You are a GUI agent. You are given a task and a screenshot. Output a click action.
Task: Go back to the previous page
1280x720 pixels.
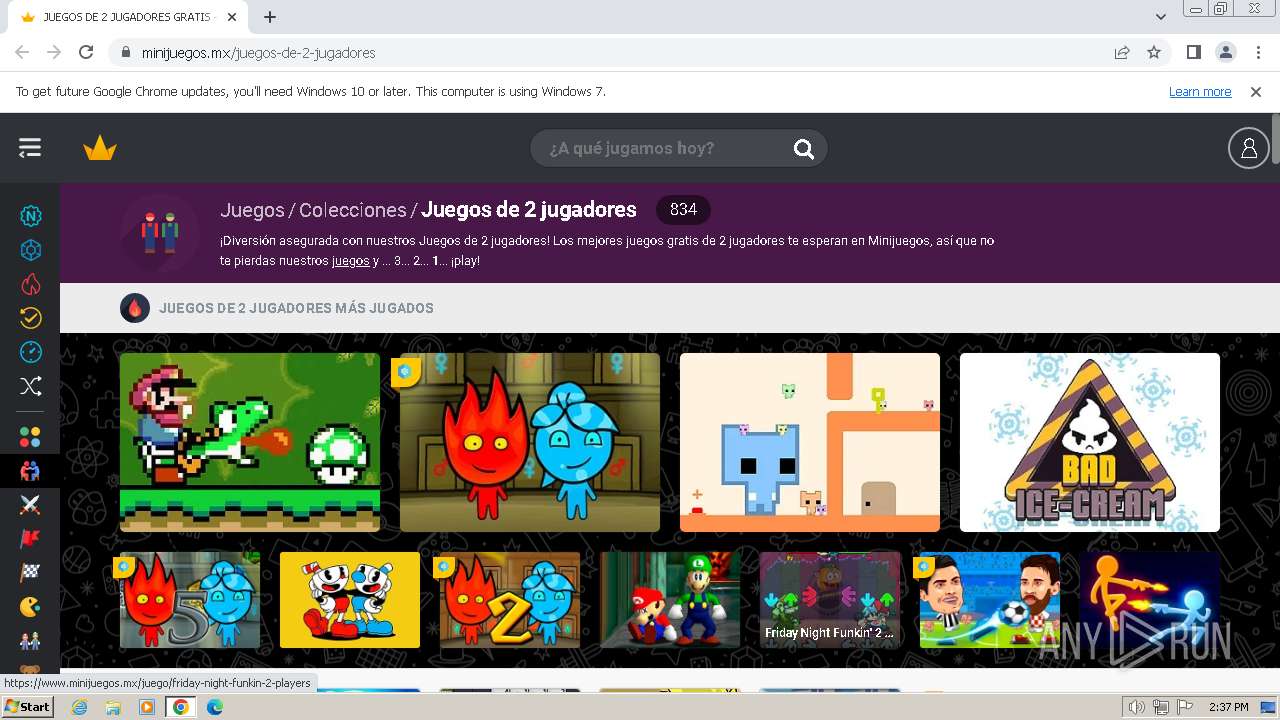click(x=22, y=52)
